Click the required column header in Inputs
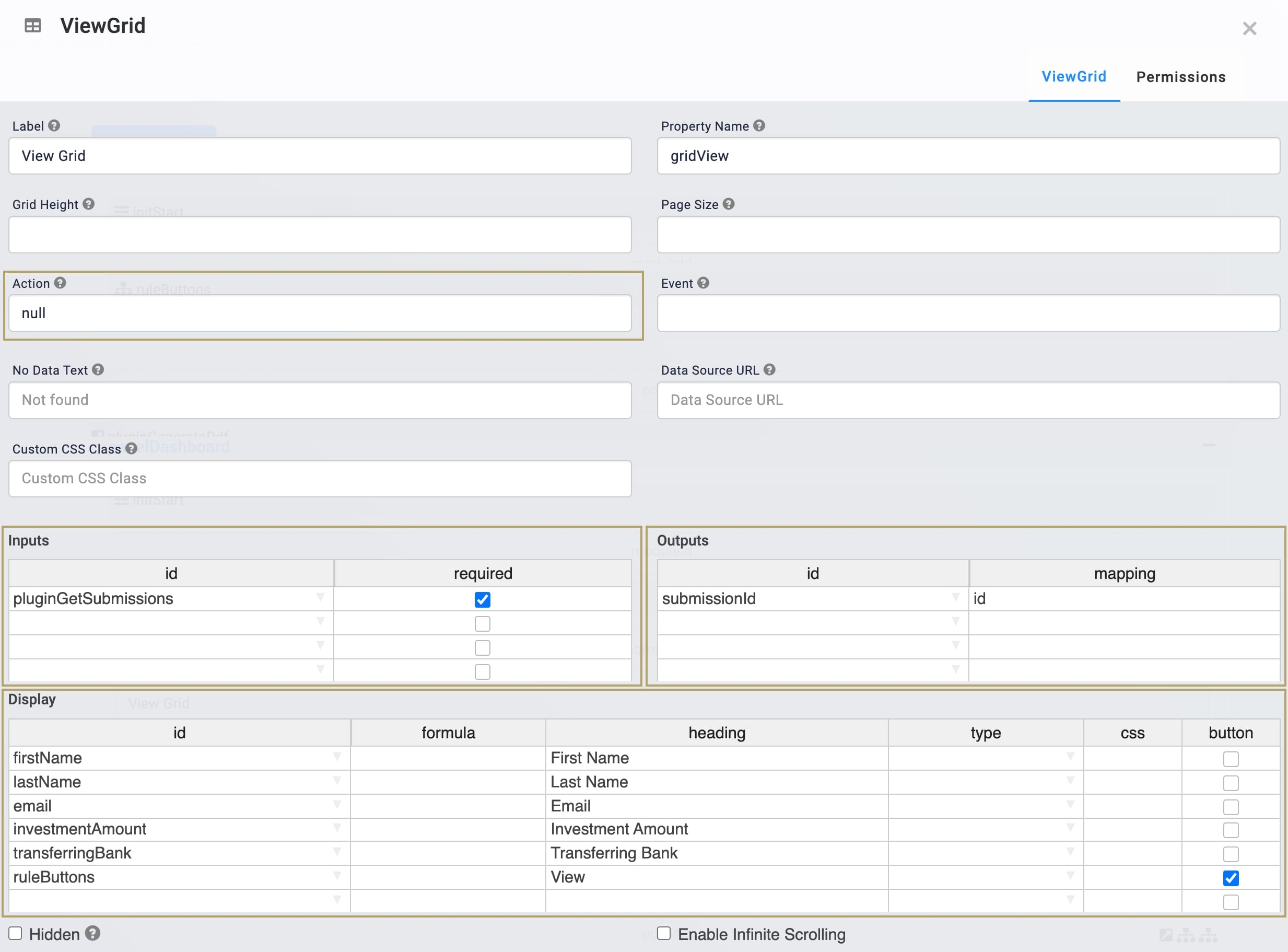Screen dimensions: 1288x952 click(x=483, y=573)
